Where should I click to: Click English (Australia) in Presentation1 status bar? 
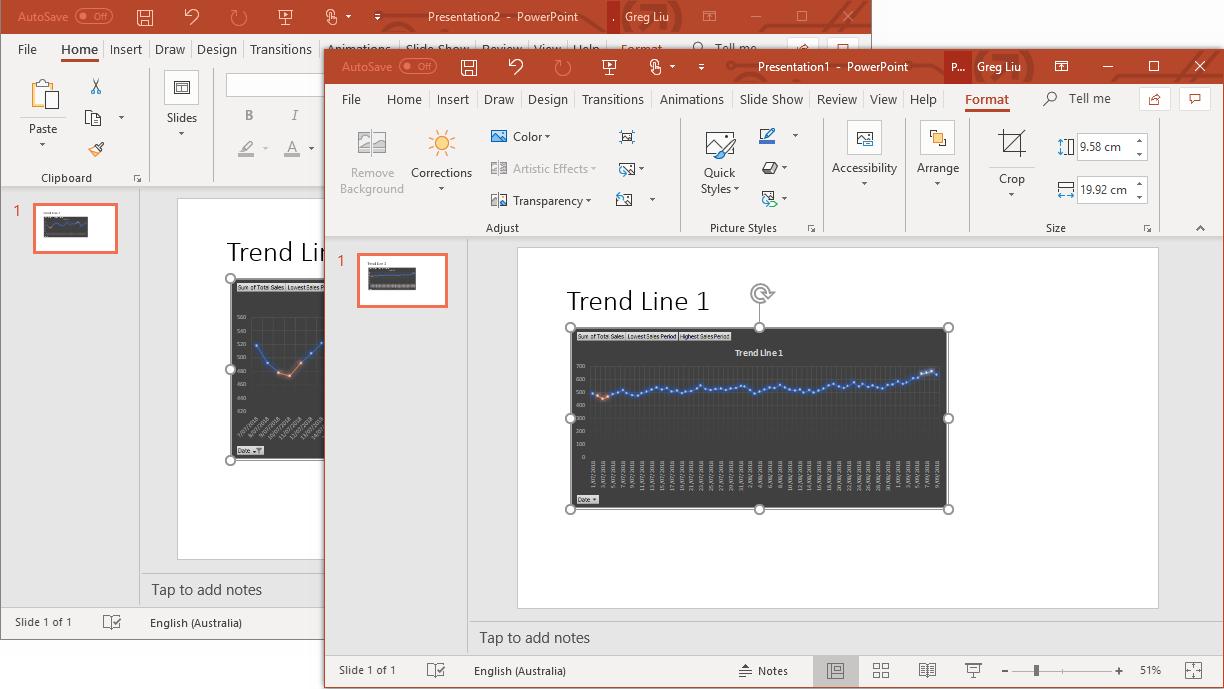(520, 670)
